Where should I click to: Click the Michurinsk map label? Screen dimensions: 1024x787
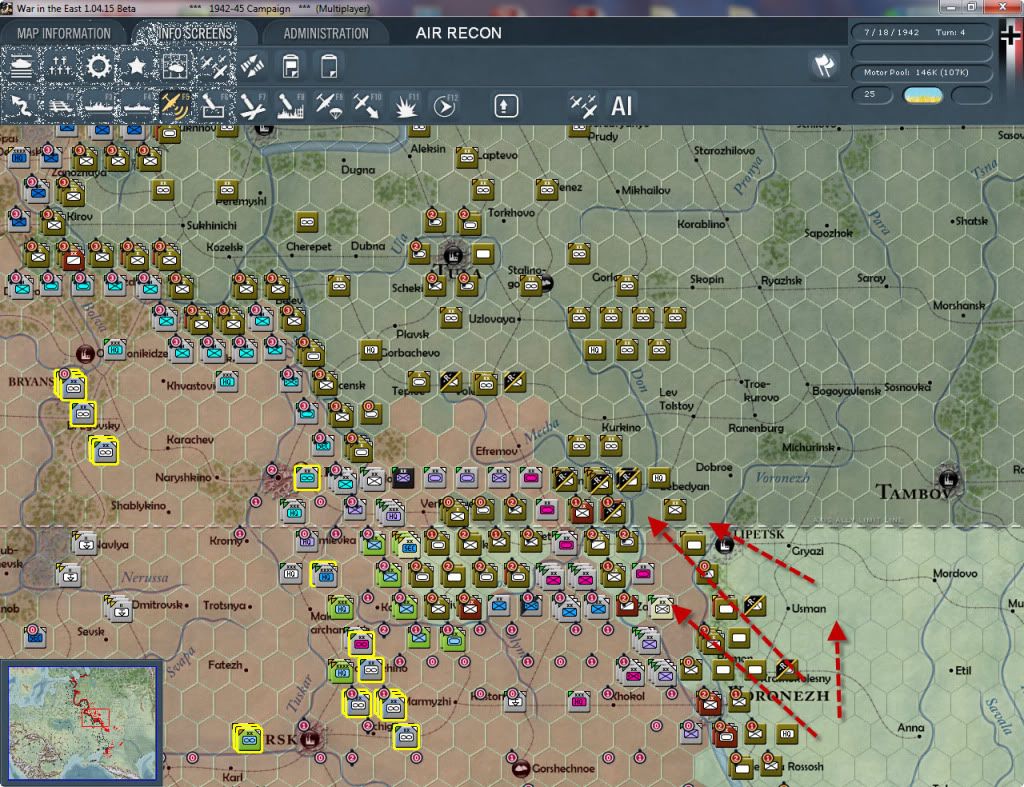(808, 447)
